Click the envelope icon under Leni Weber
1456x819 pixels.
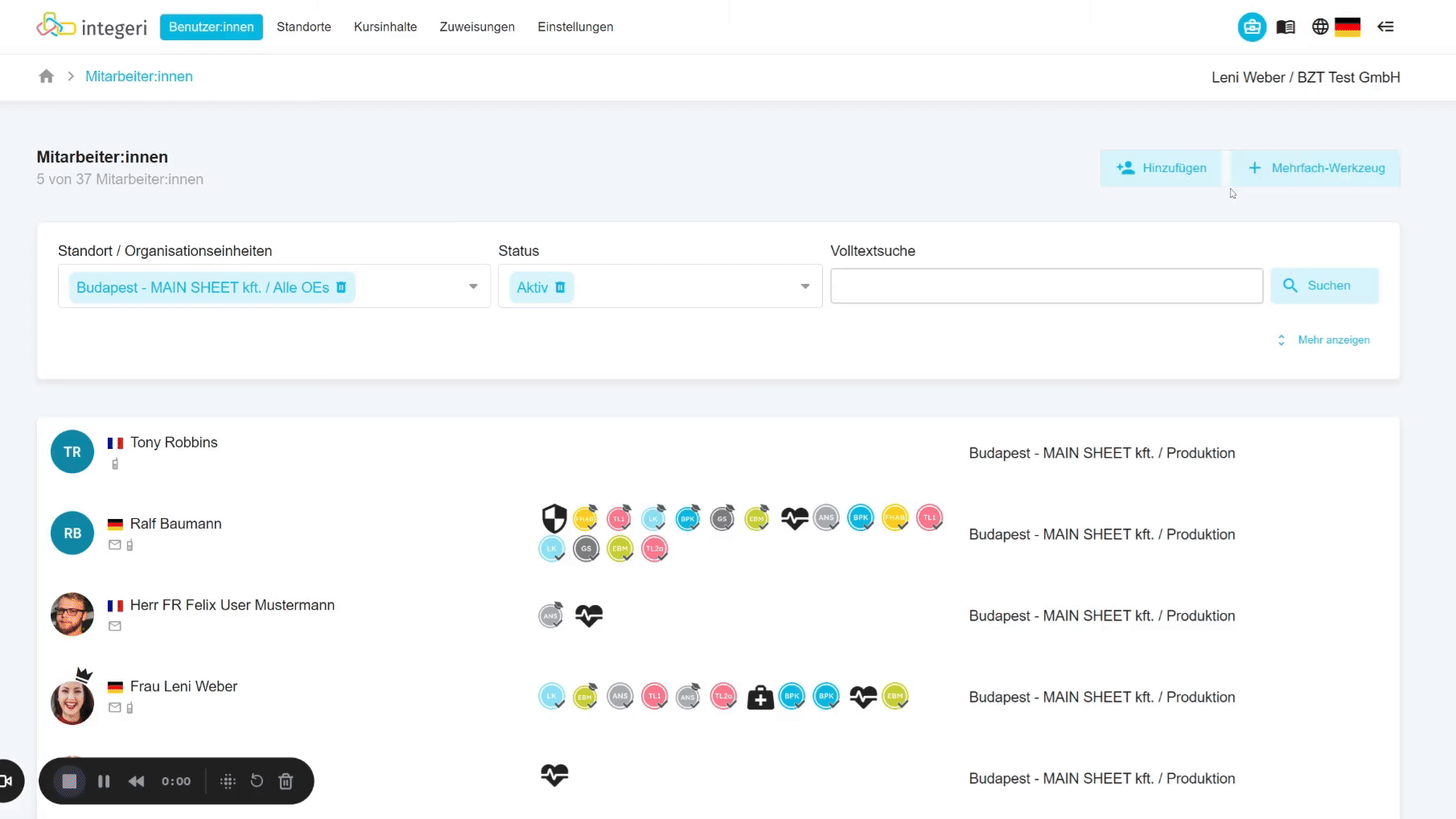(x=115, y=708)
